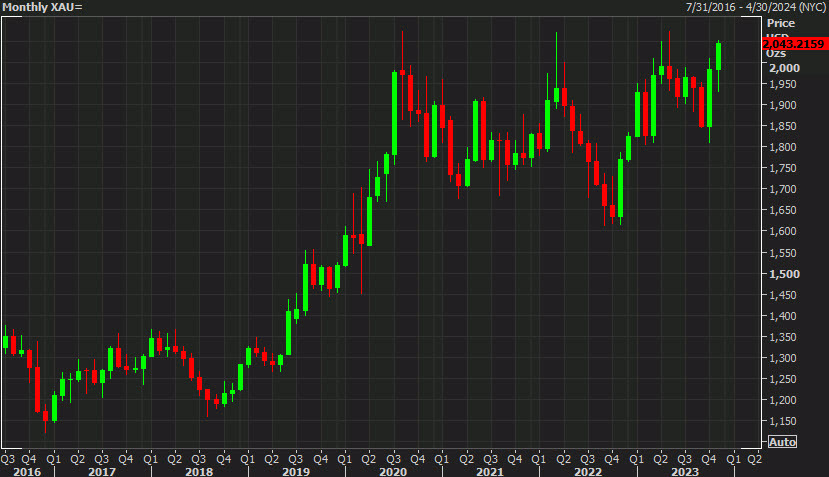829x477 pixels.
Task: Click the 1,300 price axis label
Action: 783,359
